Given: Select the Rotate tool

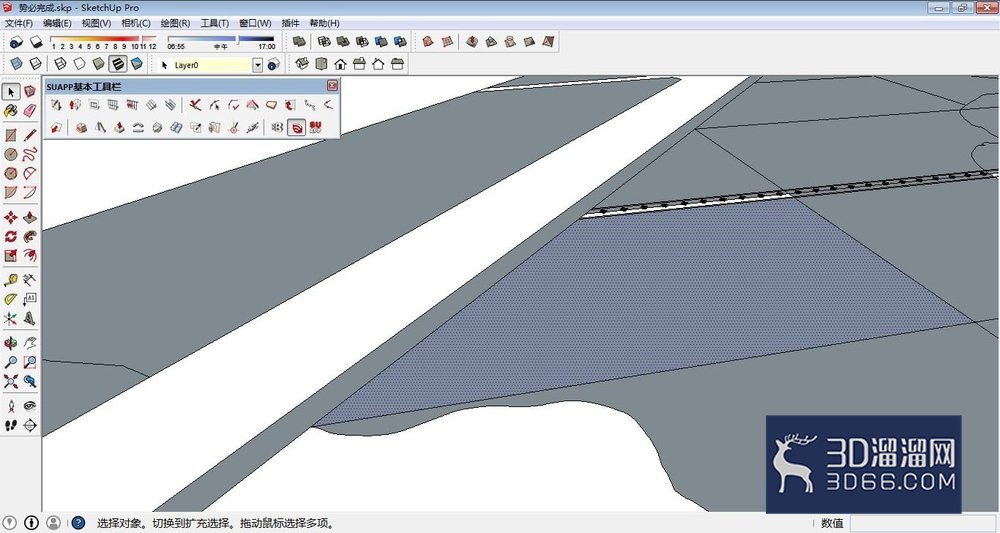Looking at the screenshot, I should pos(11,237).
